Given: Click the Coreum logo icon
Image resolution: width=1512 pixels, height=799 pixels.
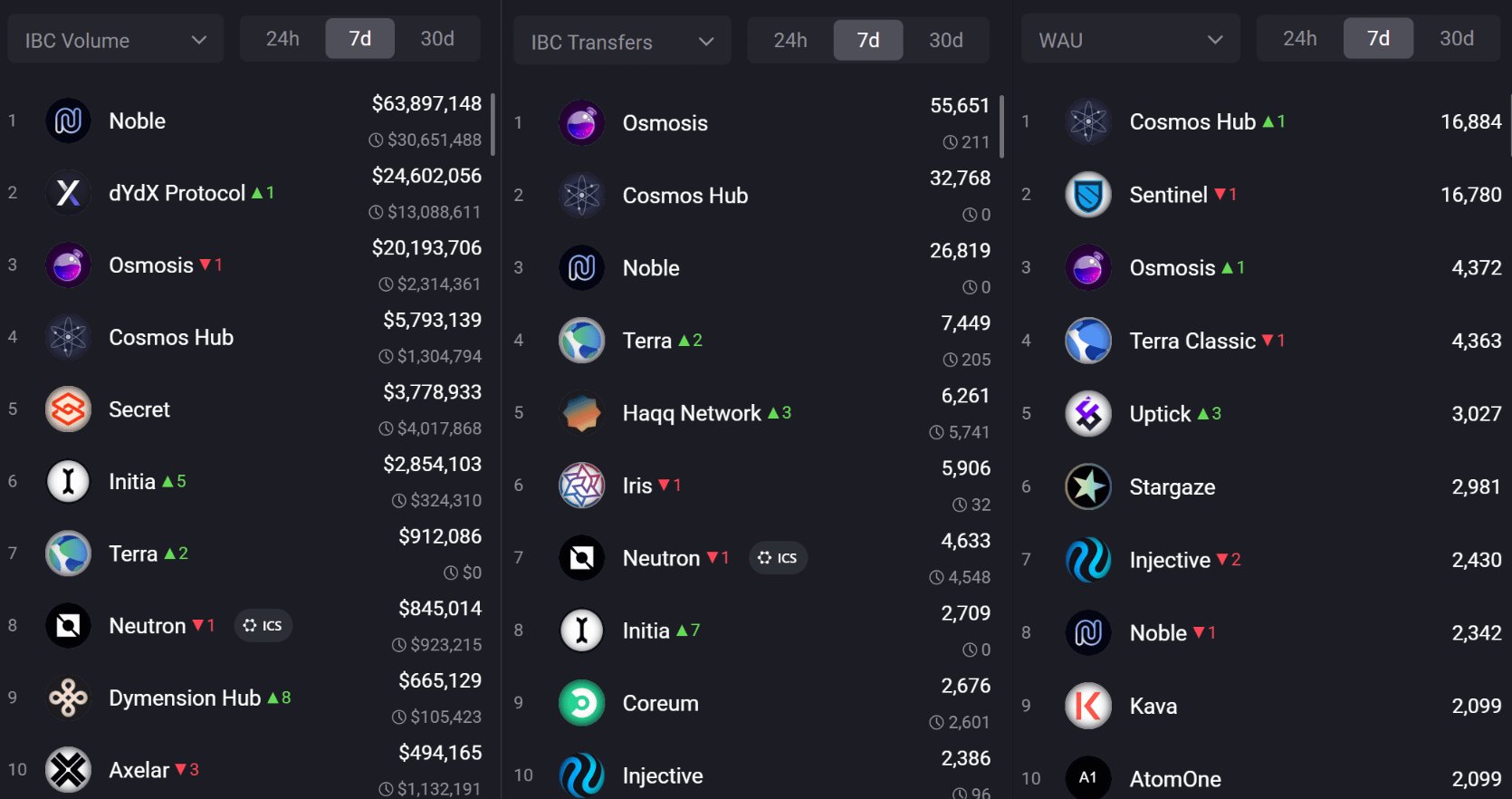Looking at the screenshot, I should [581, 703].
